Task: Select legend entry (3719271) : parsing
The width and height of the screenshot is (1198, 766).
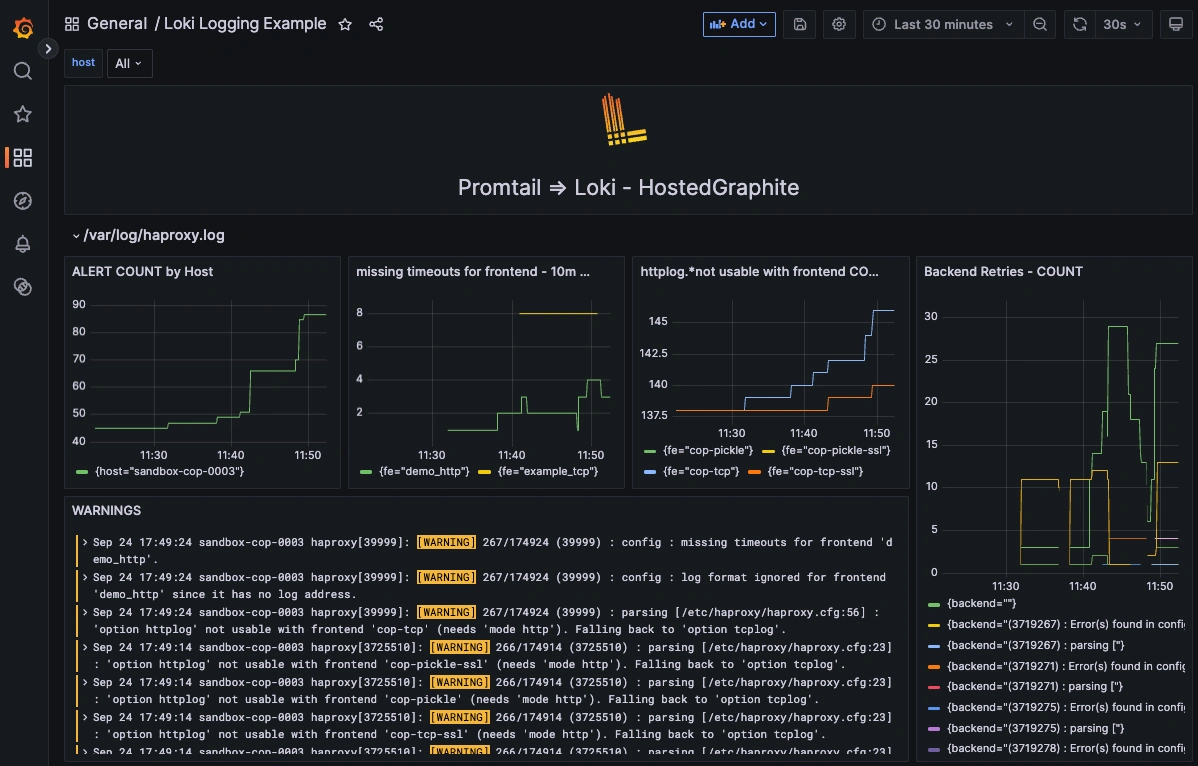Action: coord(1035,687)
